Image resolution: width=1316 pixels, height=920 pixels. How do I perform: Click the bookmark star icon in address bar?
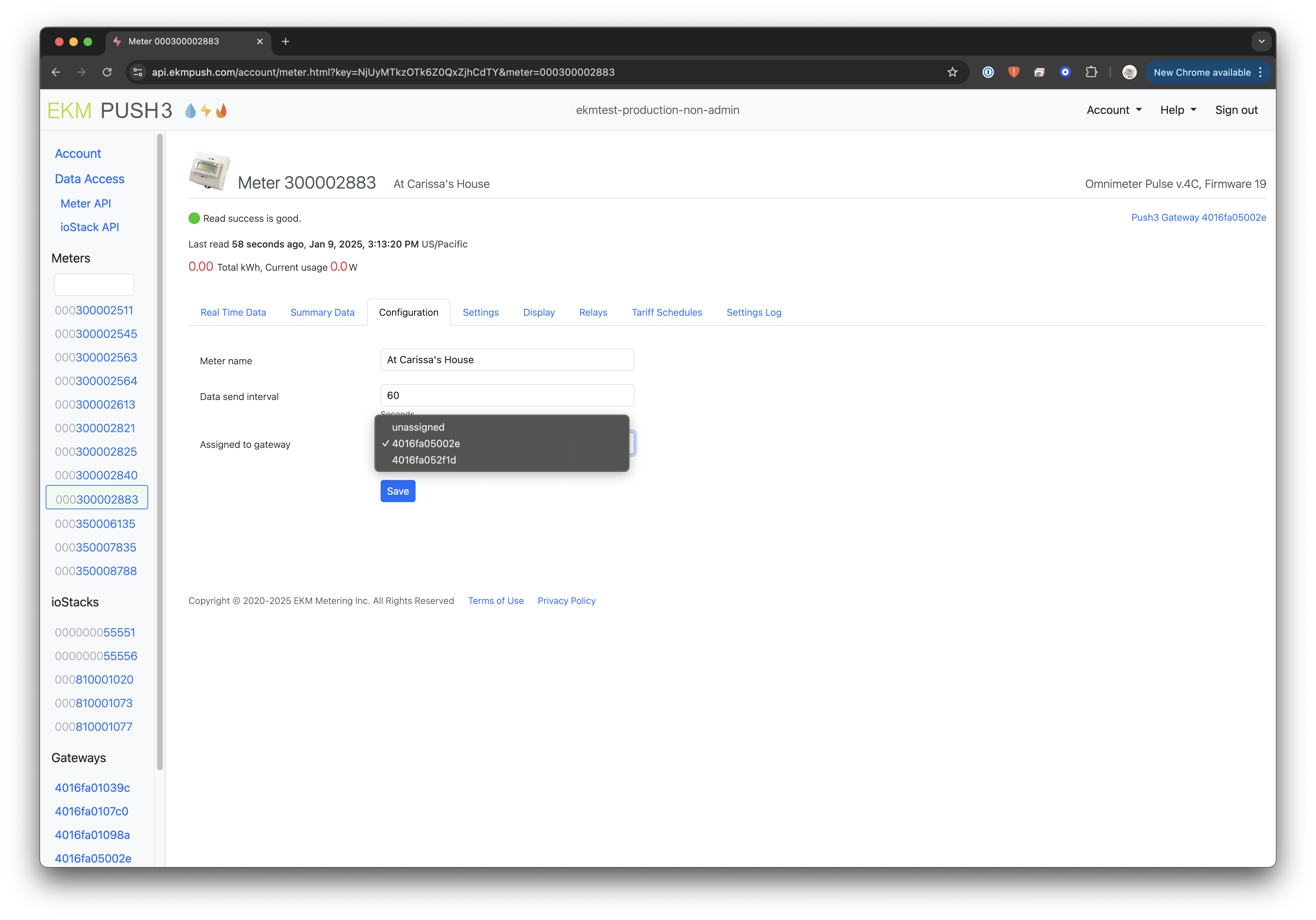pyautogui.click(x=952, y=72)
